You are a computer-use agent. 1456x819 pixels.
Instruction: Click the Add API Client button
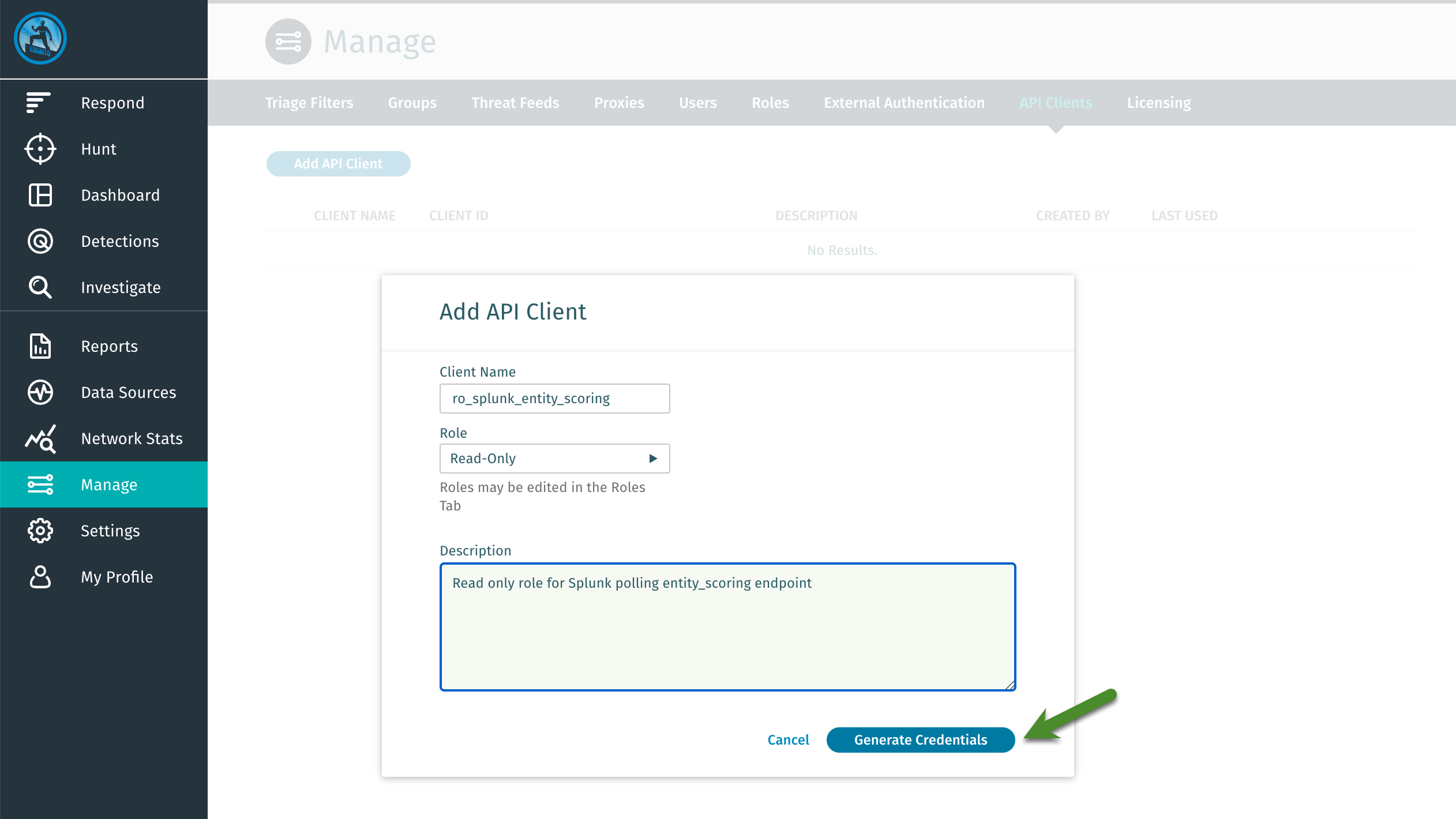click(338, 163)
